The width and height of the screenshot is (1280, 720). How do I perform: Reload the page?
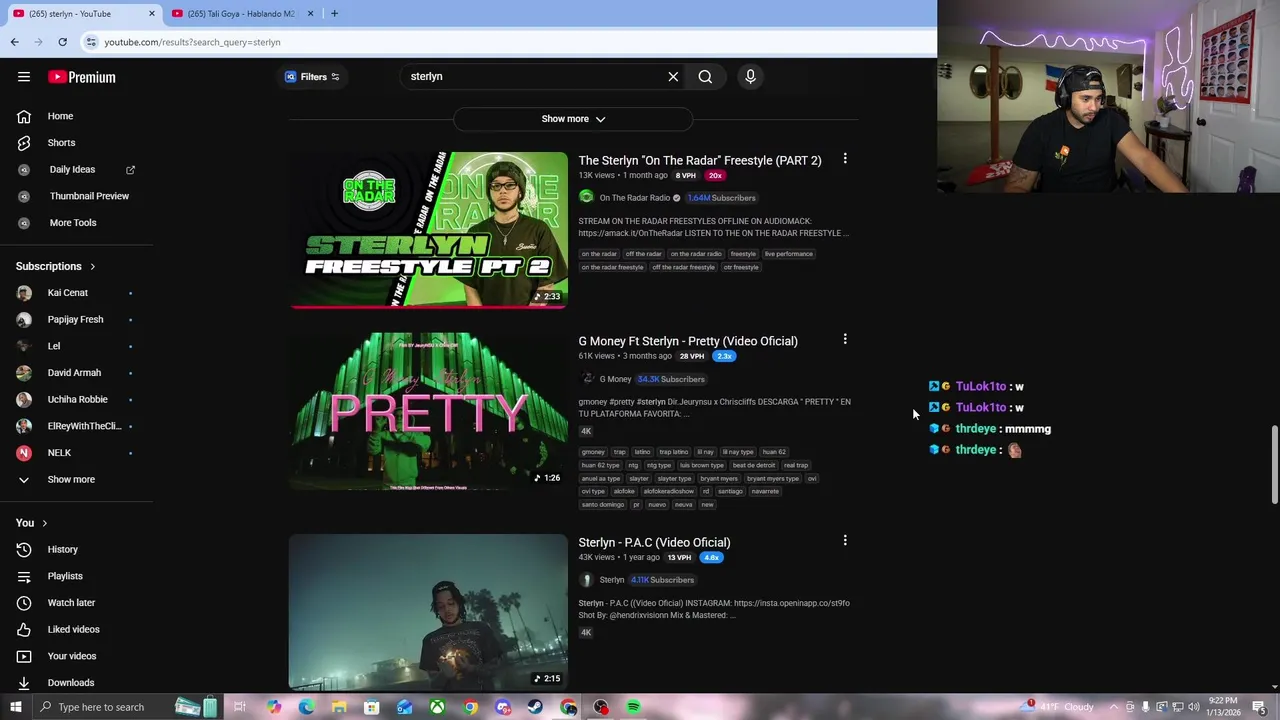62,42
